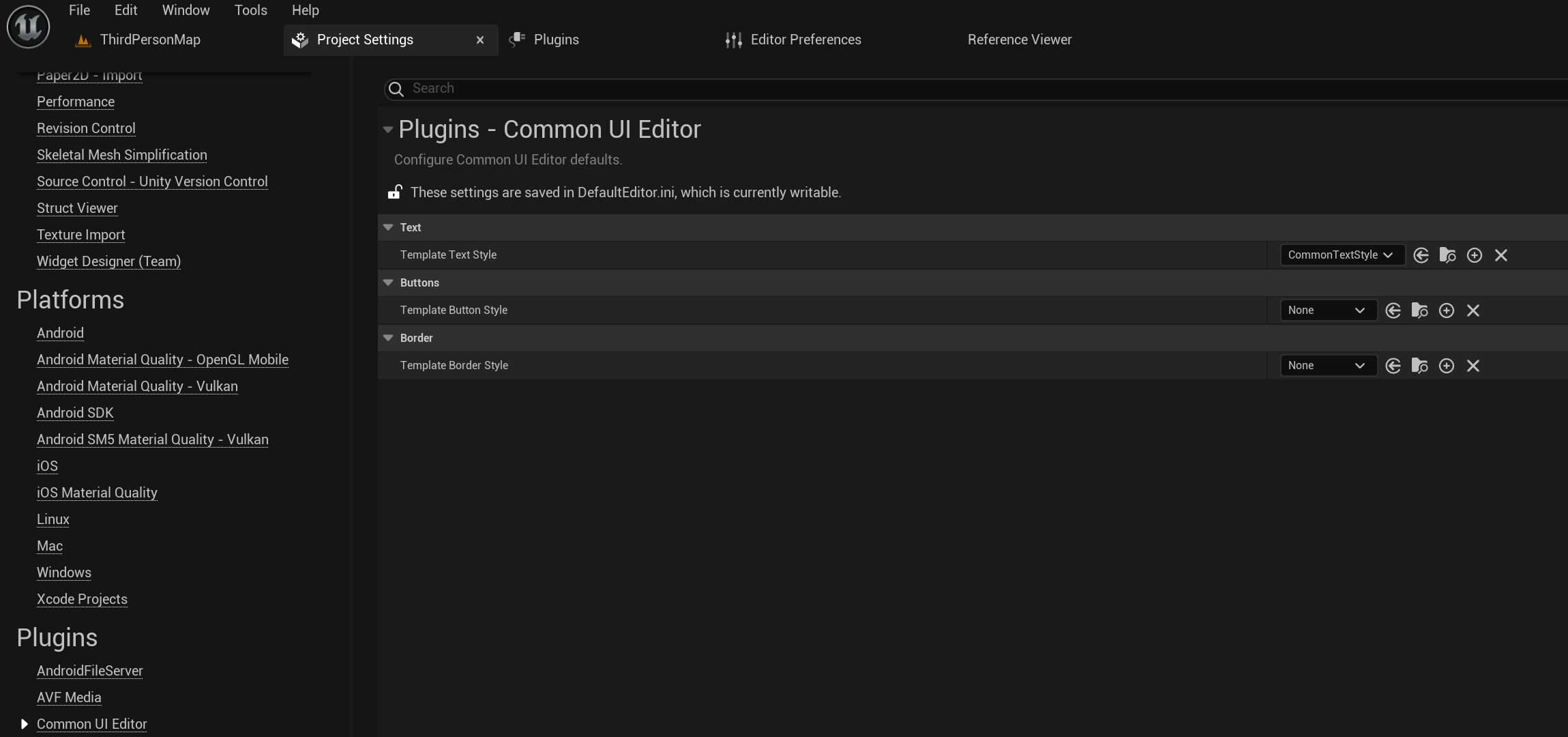Close the Project Settings tab
This screenshot has height=737, width=1568.
(480, 40)
